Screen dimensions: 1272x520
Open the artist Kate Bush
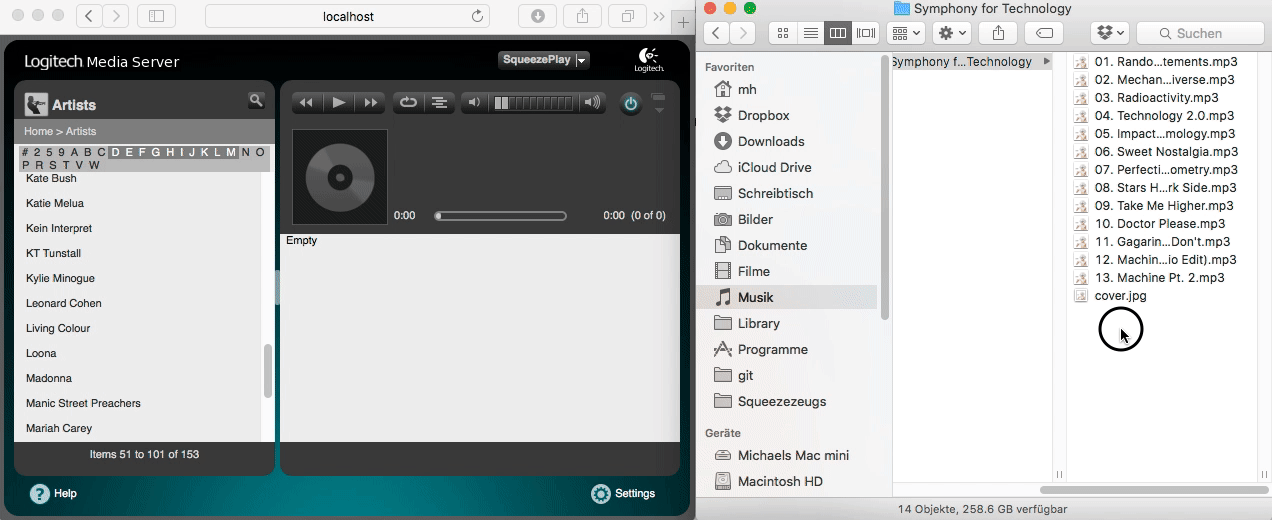(x=51, y=178)
